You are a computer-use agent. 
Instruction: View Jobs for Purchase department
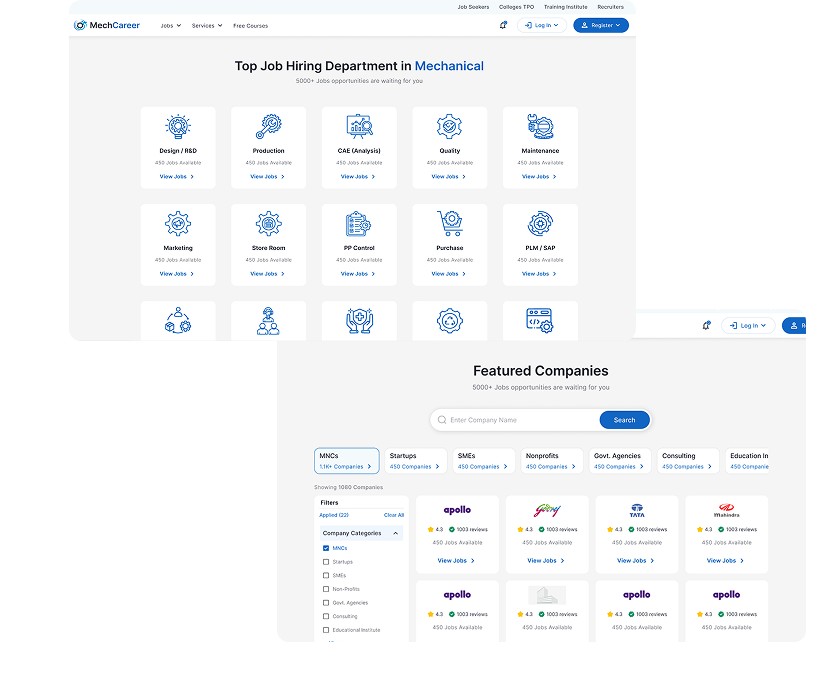[x=448, y=274]
